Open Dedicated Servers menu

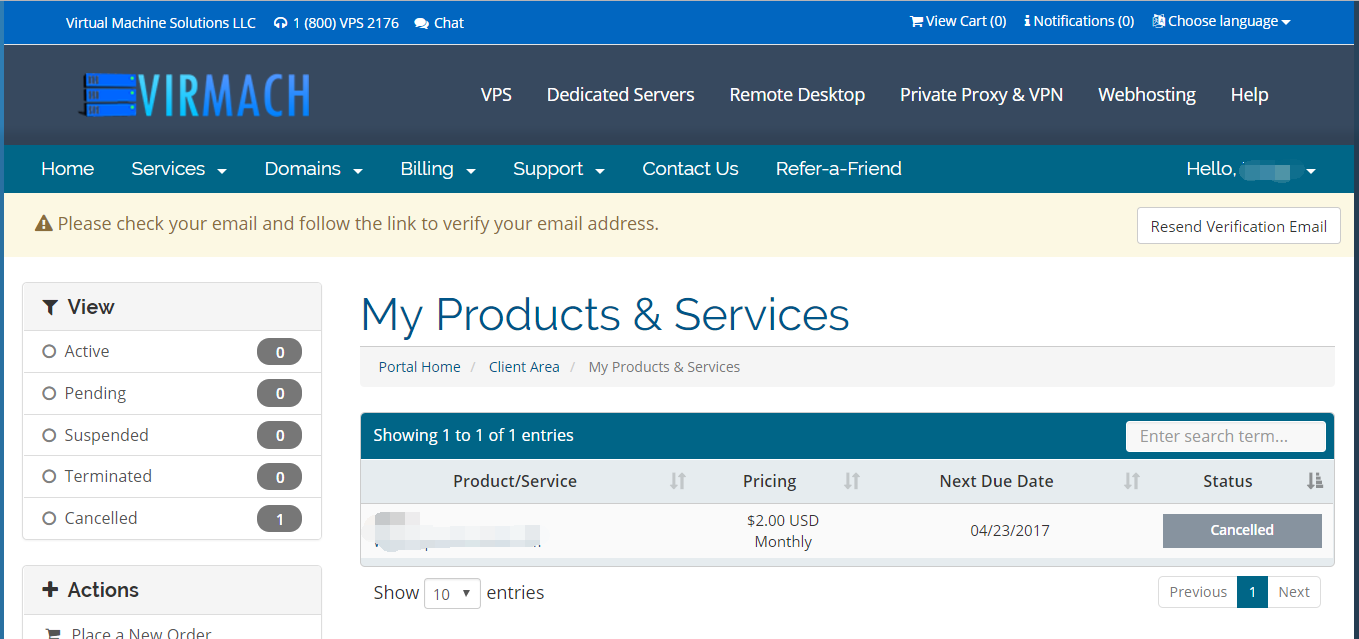621,95
